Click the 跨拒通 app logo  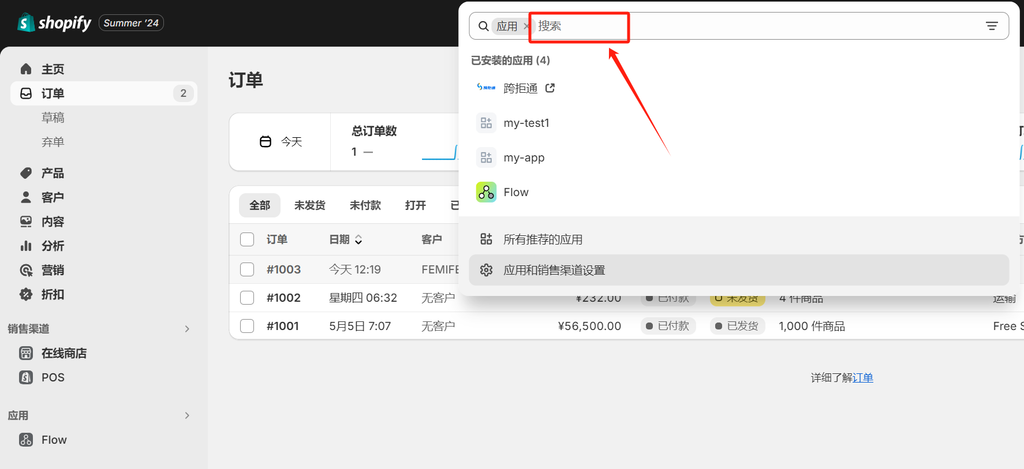486,87
